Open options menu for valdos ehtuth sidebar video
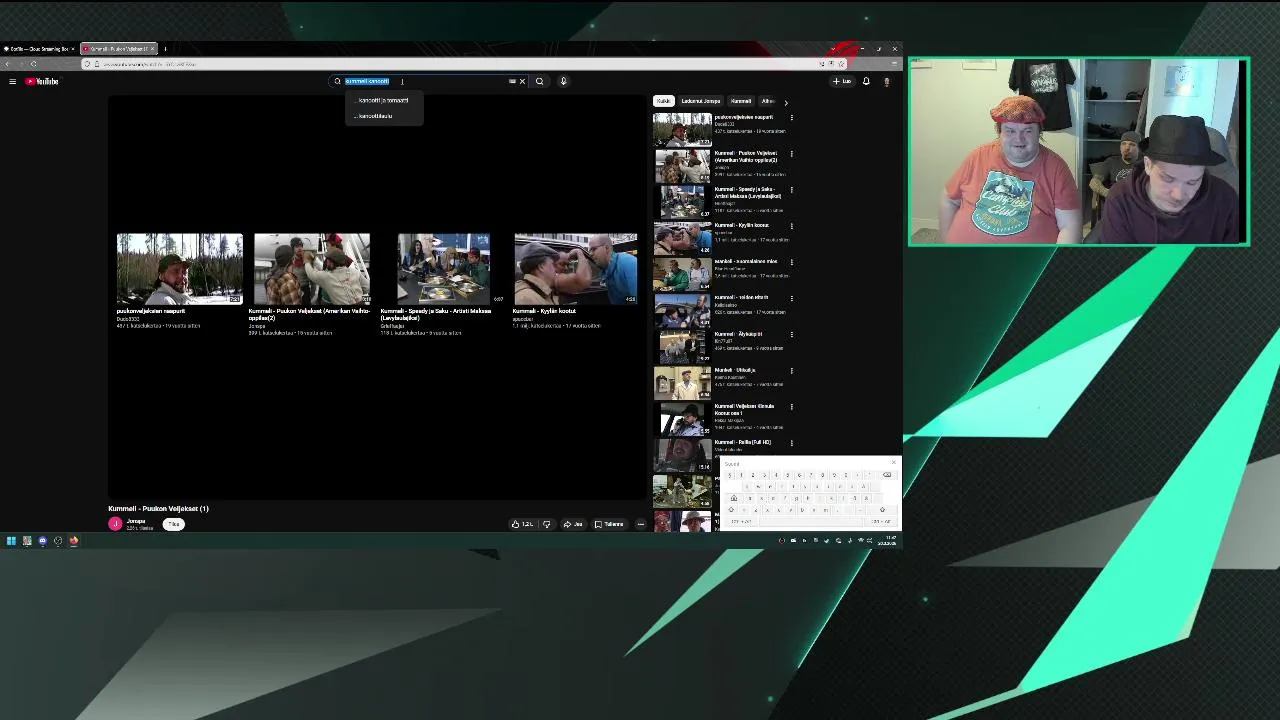Viewport: 1280px width, 720px height. tap(791, 298)
